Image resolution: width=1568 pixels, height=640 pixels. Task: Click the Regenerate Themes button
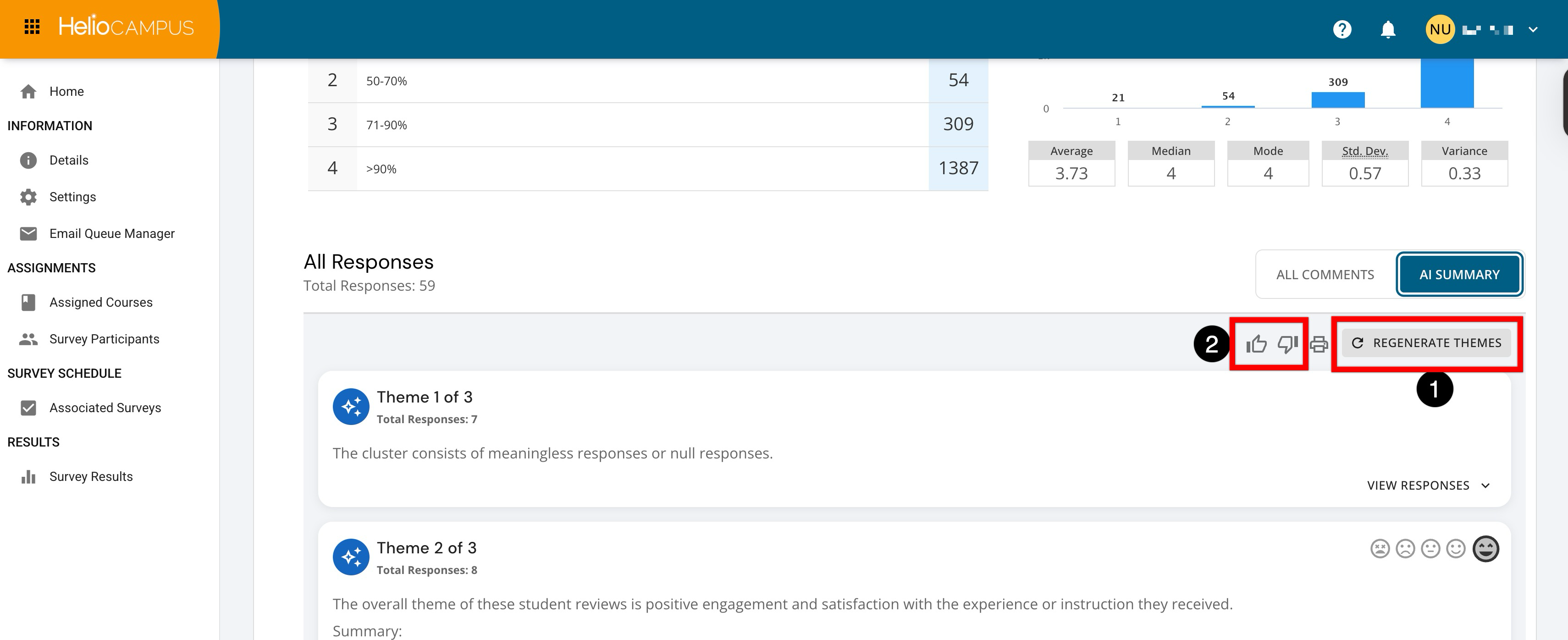click(1426, 343)
